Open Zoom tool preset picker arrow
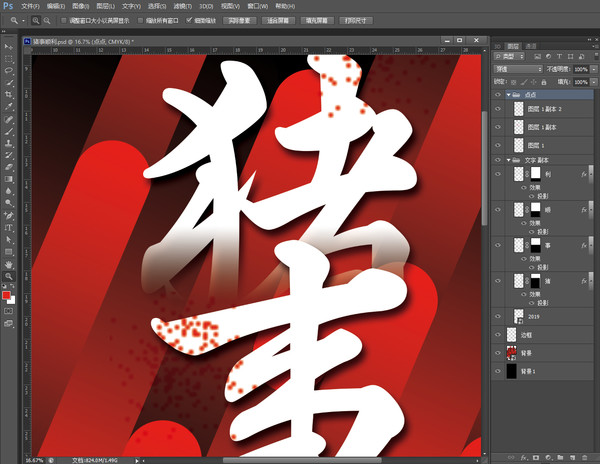This screenshot has width=600, height=464. (24, 21)
